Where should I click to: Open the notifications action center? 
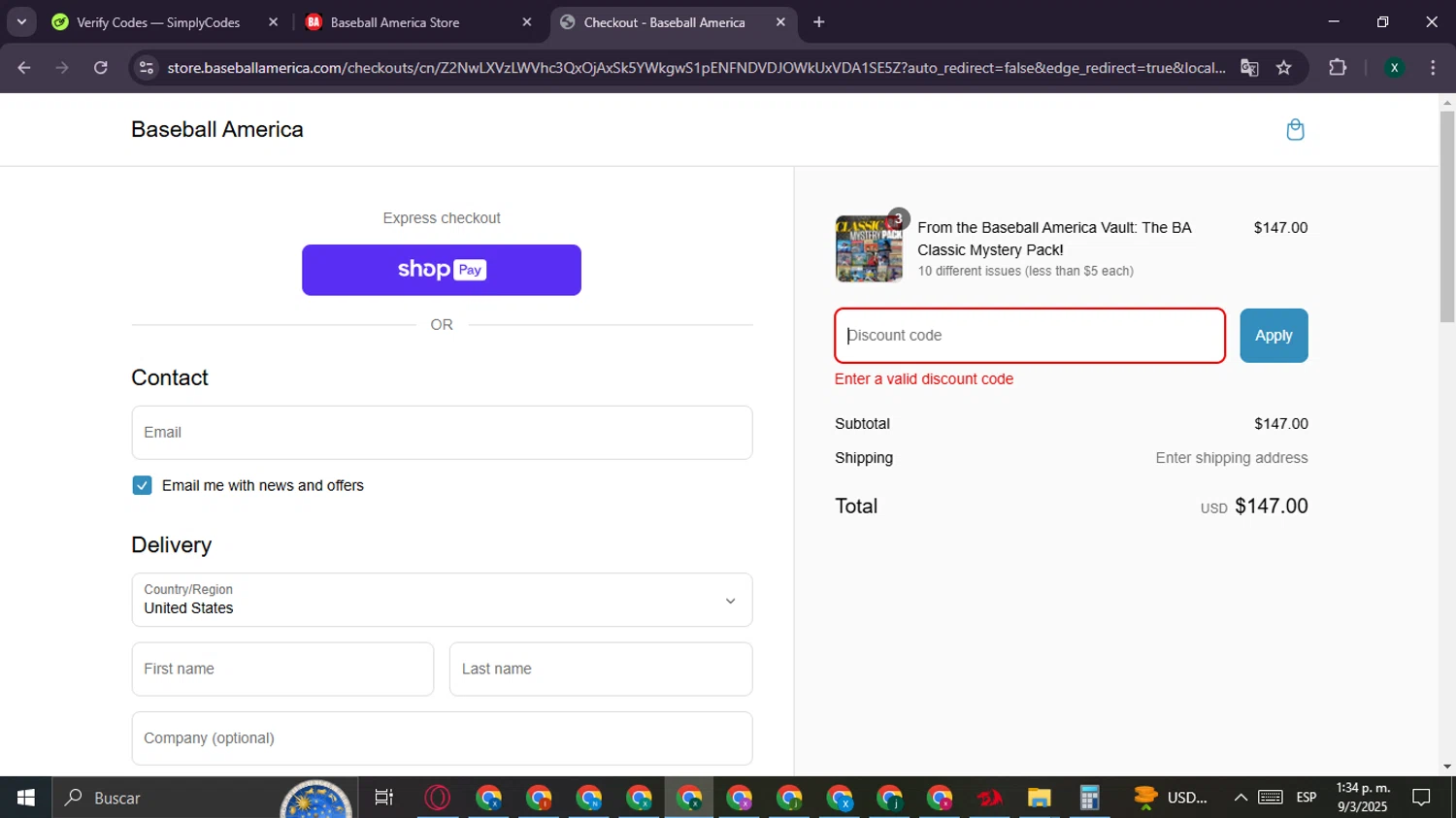[x=1421, y=798]
